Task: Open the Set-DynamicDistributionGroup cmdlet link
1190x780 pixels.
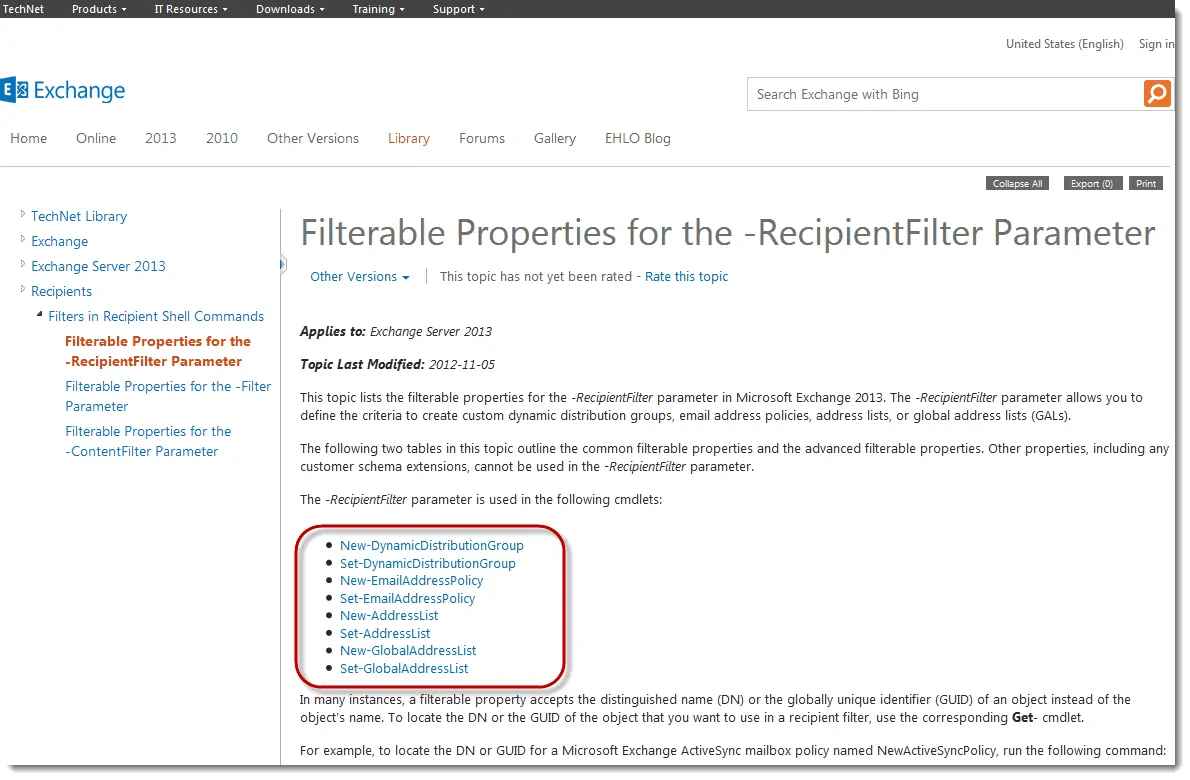Action: tap(427, 564)
